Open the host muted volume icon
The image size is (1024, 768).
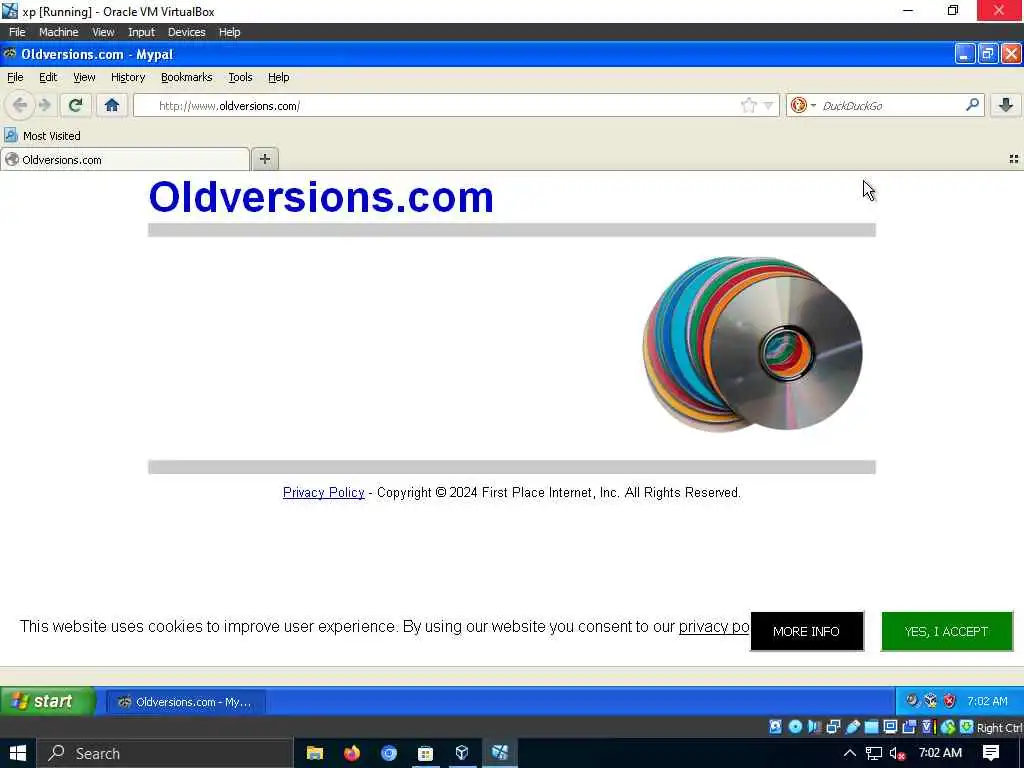click(x=897, y=754)
